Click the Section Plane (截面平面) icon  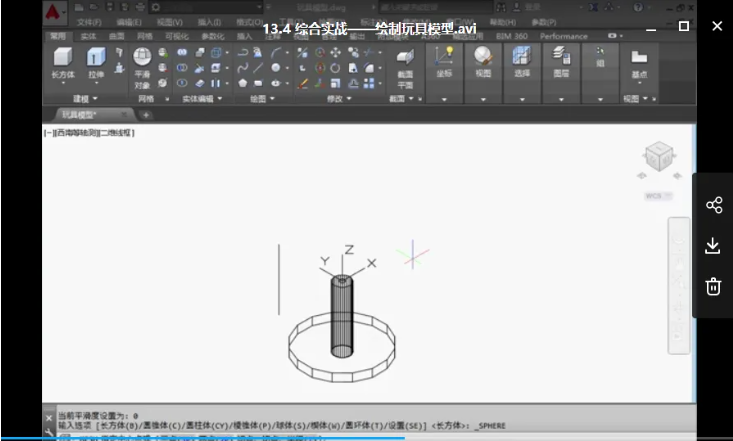pyautogui.click(x=405, y=58)
